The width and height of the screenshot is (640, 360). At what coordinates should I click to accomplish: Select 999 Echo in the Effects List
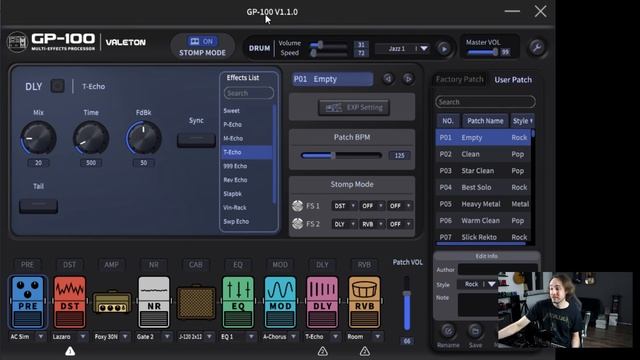pos(247,166)
